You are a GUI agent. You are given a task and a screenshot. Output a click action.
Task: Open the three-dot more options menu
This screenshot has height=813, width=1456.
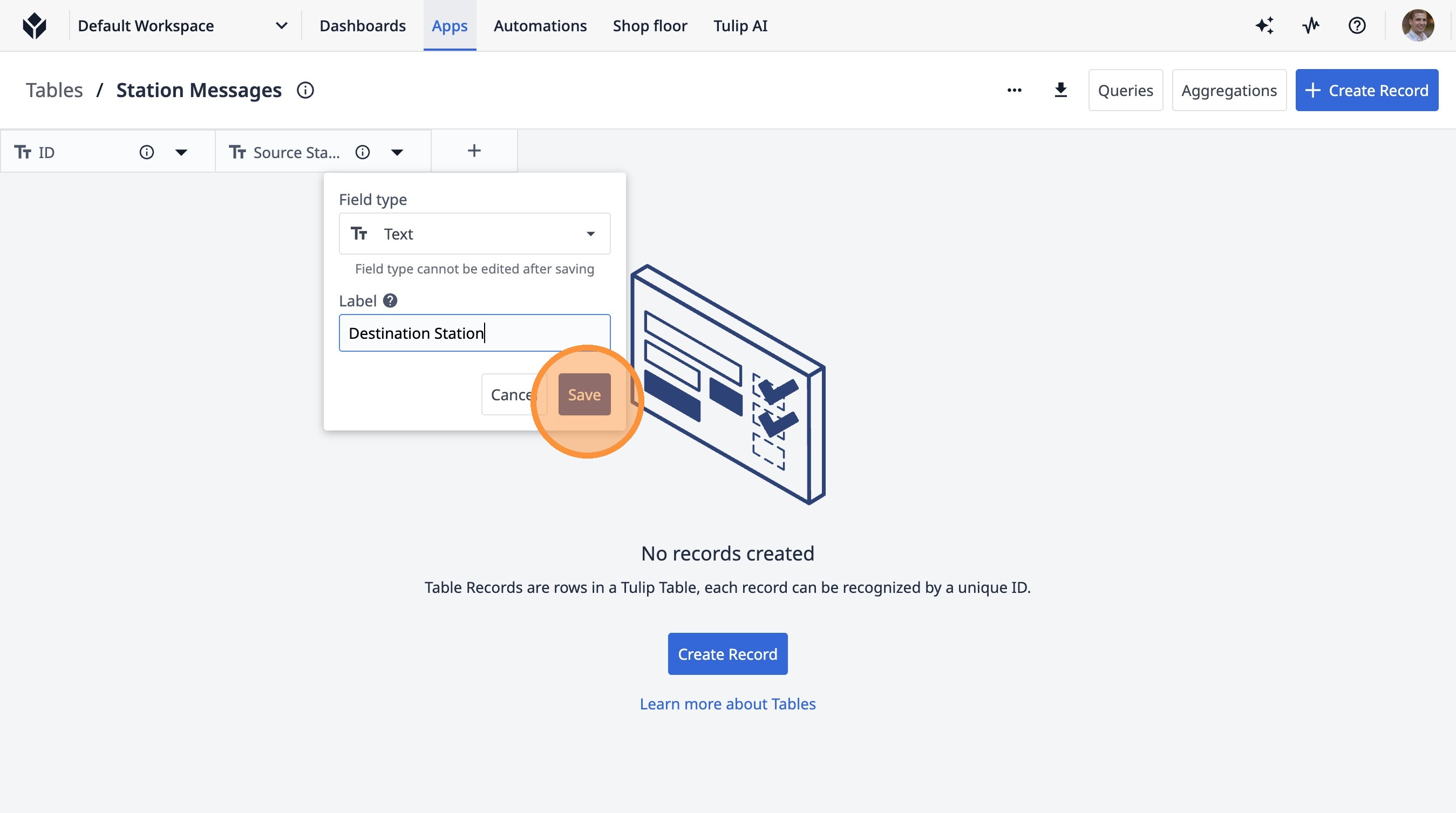1014,91
